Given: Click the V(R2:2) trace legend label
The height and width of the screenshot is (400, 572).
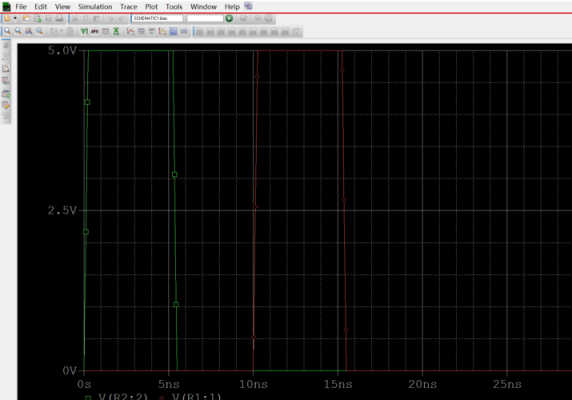Looking at the screenshot, I should pyautogui.click(x=123, y=397).
